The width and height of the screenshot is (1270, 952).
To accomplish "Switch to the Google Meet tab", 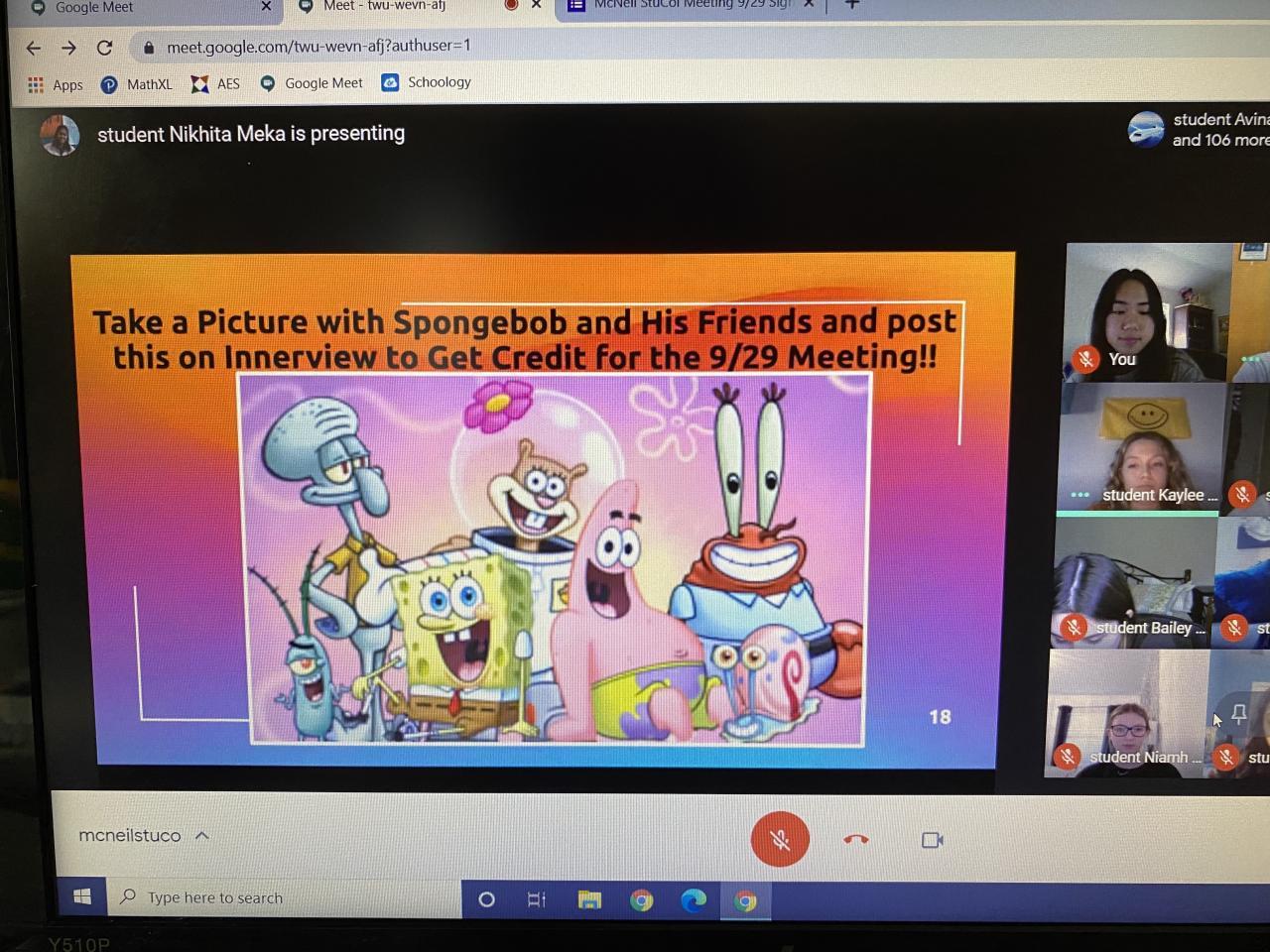I will click(x=139, y=8).
